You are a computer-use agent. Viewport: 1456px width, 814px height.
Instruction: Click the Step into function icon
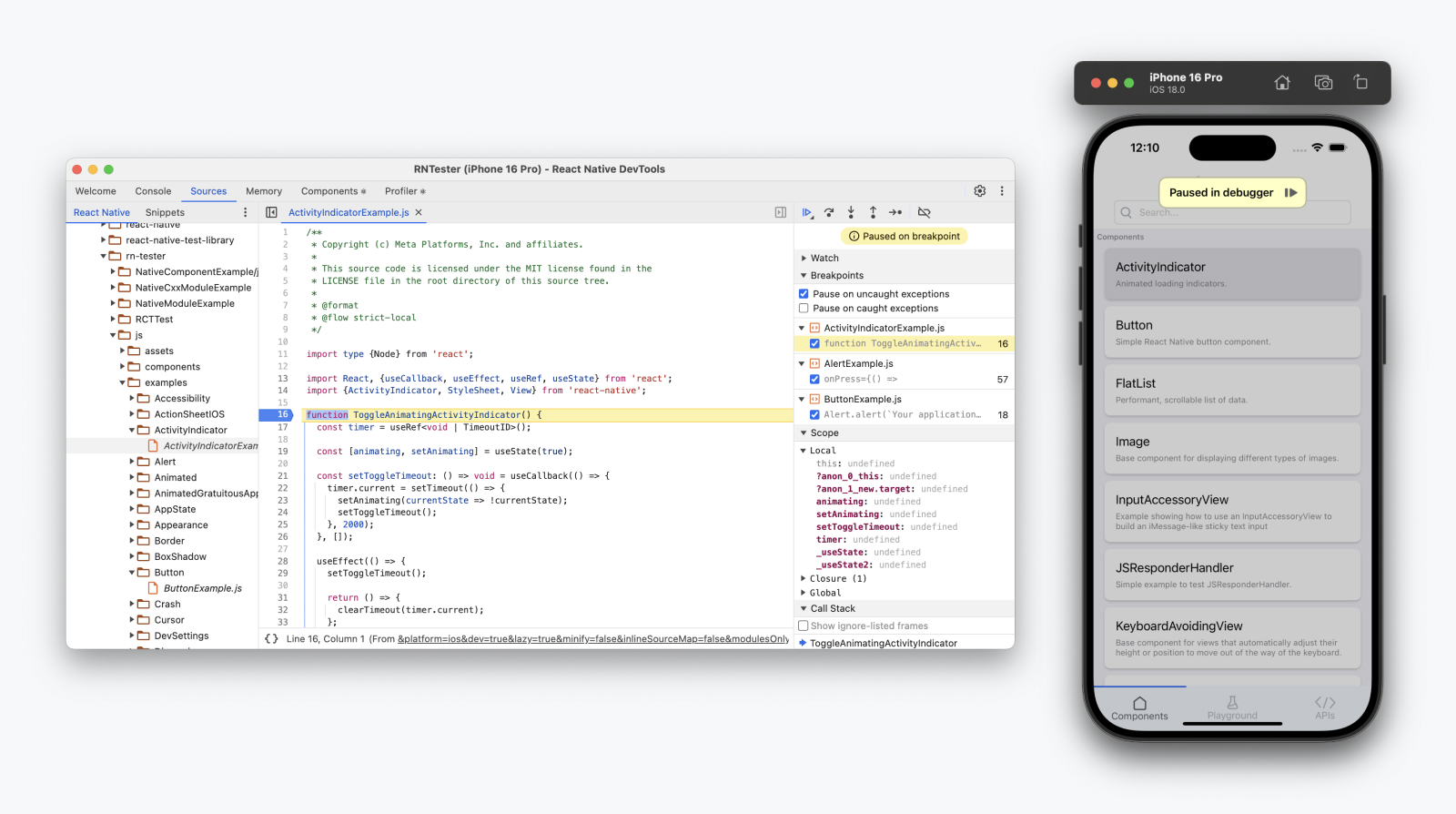pos(851,213)
